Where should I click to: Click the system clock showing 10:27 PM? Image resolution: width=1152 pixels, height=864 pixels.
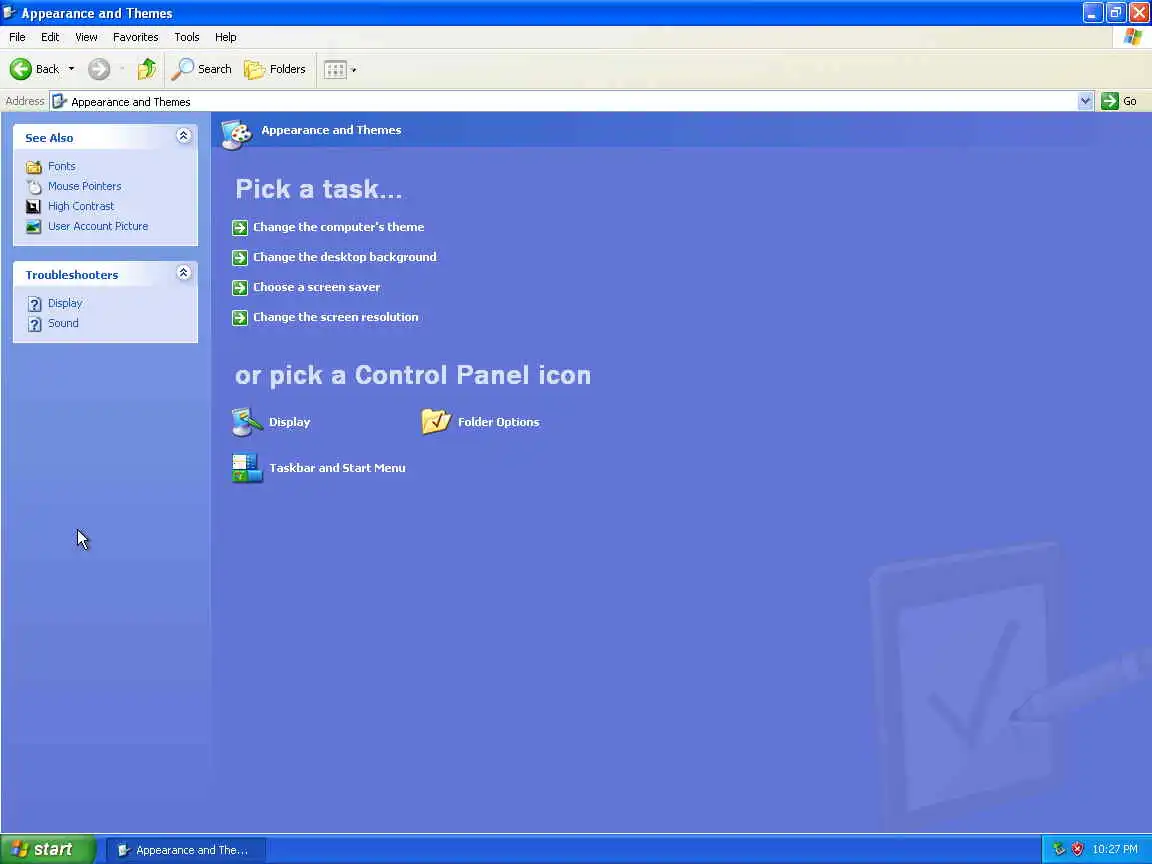coord(1115,849)
